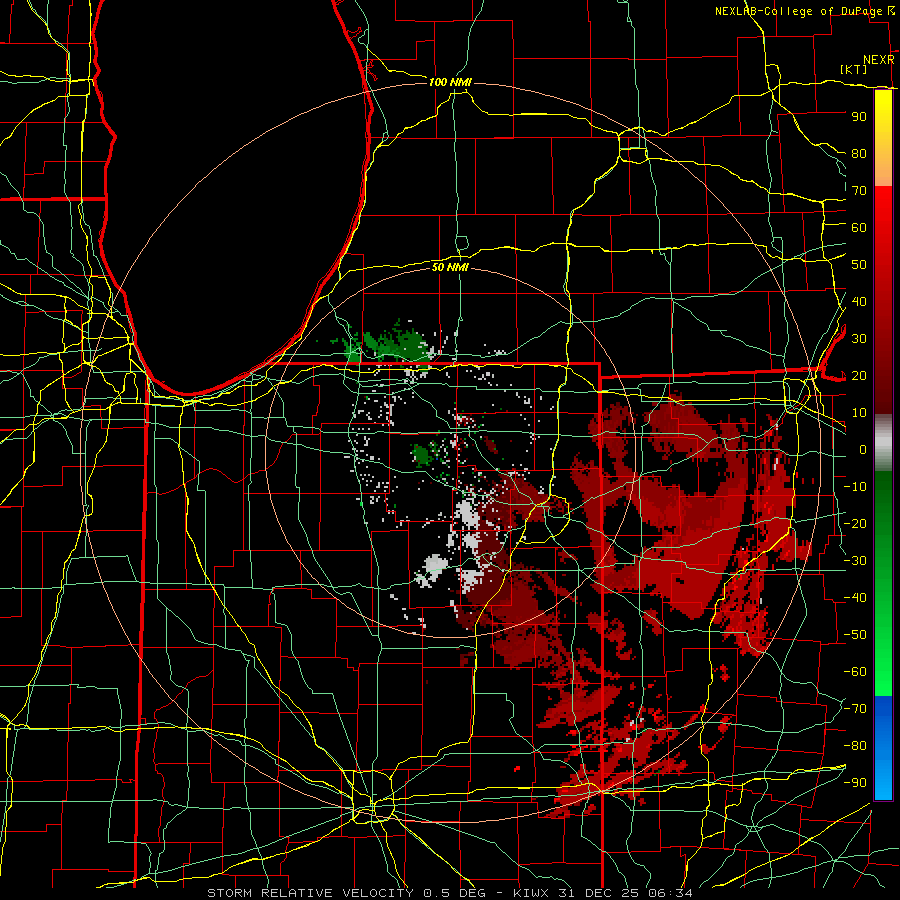The height and width of the screenshot is (900, 900).
Task: Select the 40 value on velocity scale
Action: [859, 301]
